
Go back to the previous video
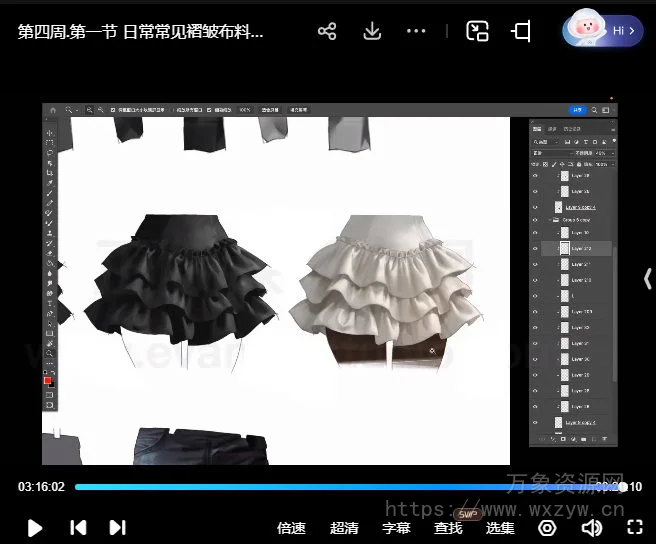coord(78,527)
